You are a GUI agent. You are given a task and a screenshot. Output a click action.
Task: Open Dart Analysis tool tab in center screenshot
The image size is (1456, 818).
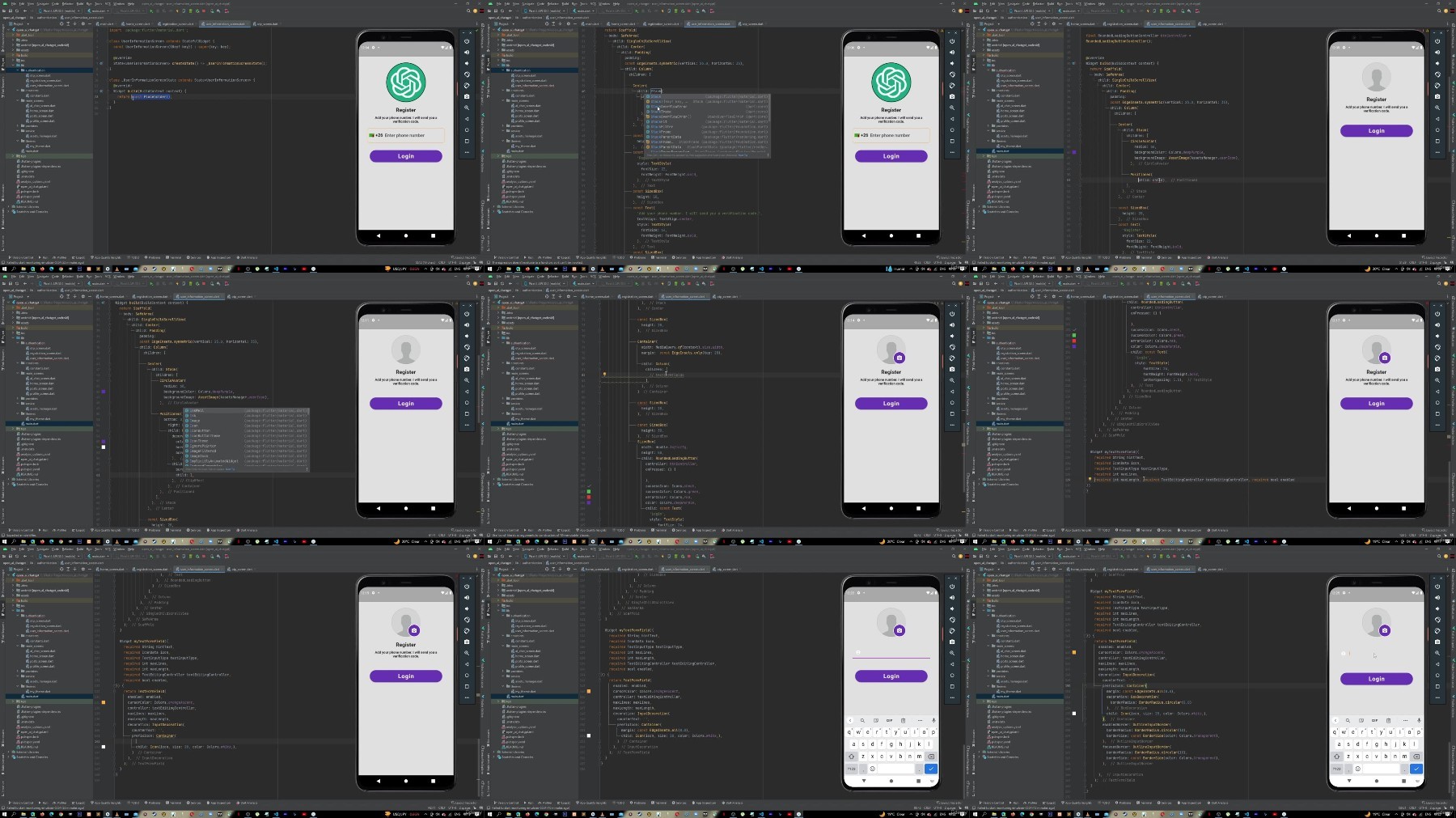coord(732,530)
